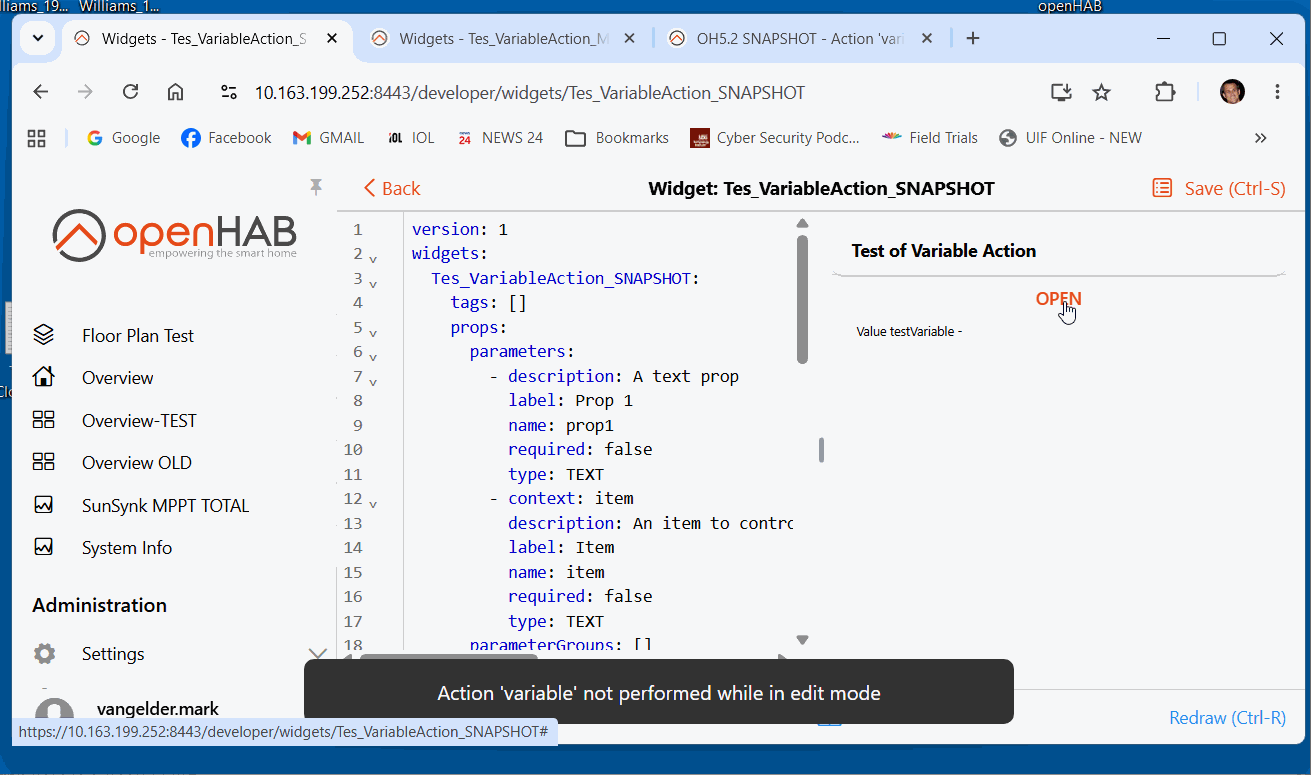The image size is (1311, 775).
Task: Place cursor on 'label: Prop 1' line
Action: (570, 401)
